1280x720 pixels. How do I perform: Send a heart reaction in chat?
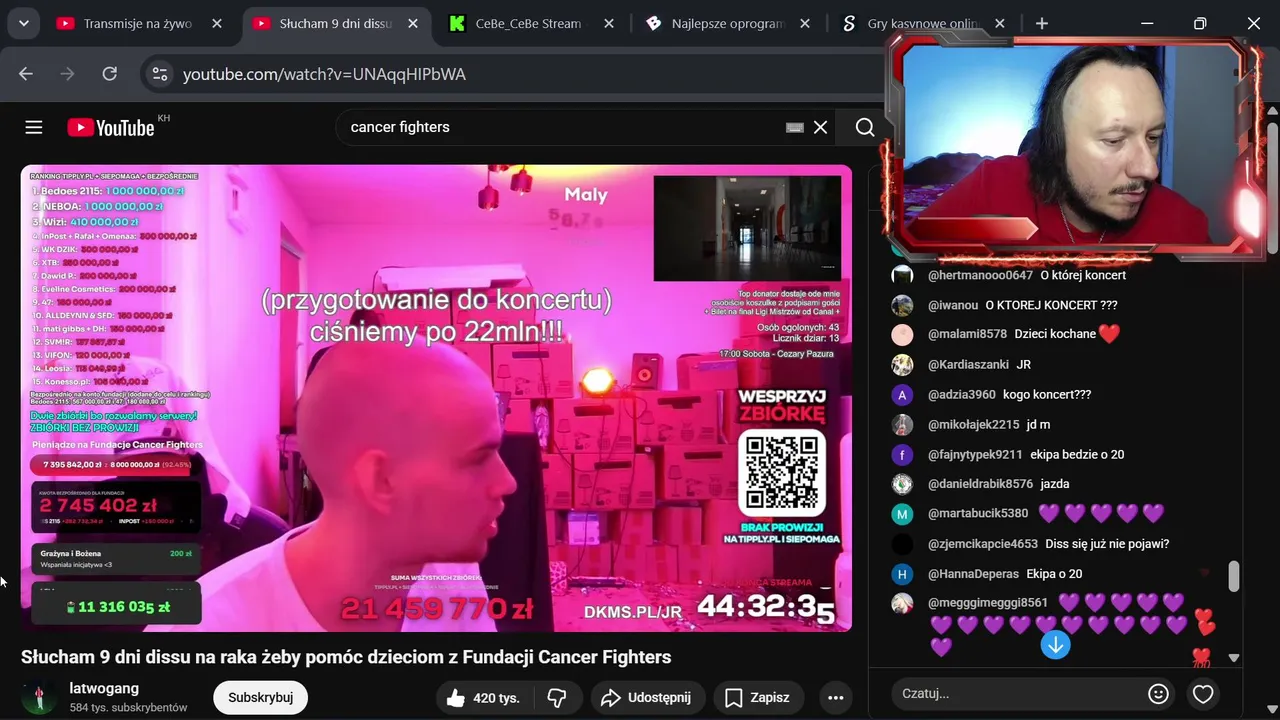pos(1203,693)
